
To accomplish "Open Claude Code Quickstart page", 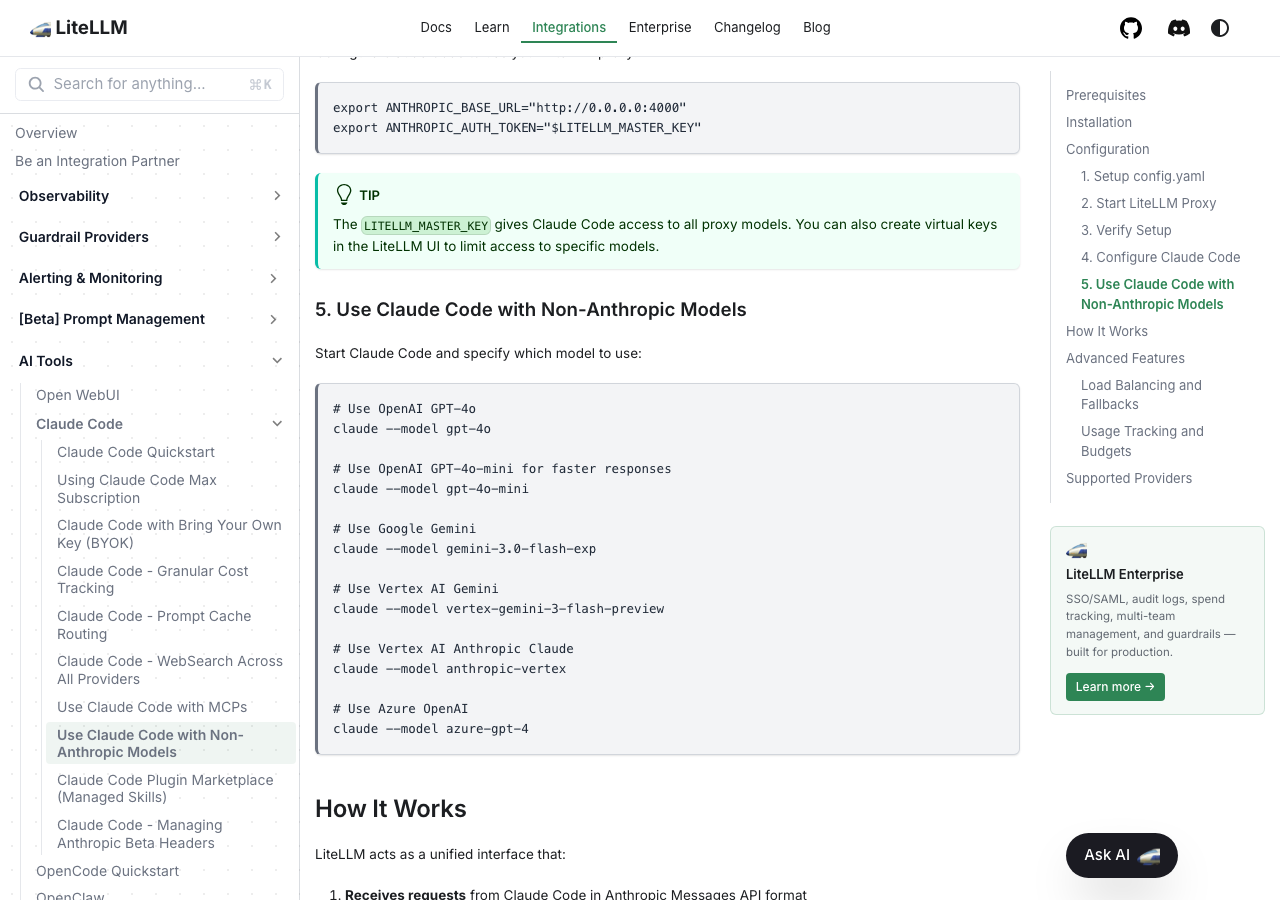I will pos(136,452).
